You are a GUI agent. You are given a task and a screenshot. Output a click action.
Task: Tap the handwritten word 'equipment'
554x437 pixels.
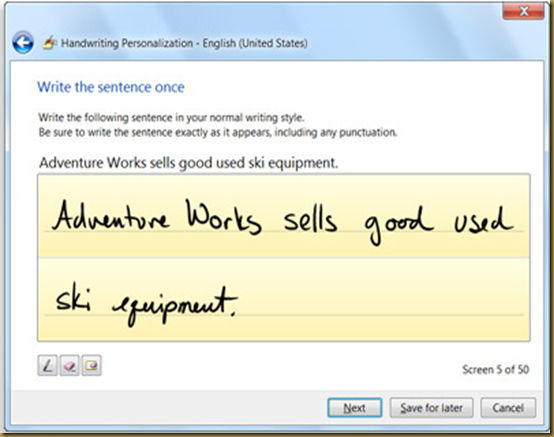[x=175, y=306]
